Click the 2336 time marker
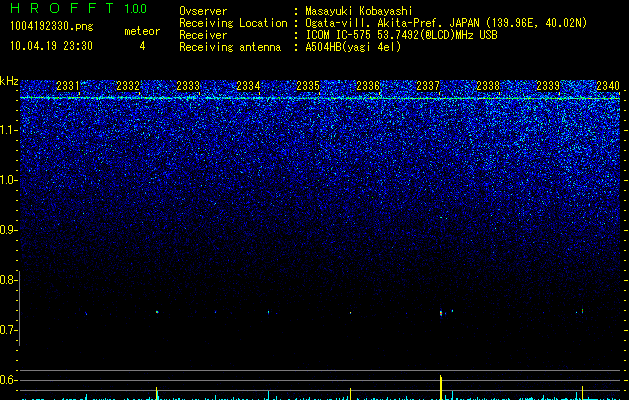 pos(368,86)
